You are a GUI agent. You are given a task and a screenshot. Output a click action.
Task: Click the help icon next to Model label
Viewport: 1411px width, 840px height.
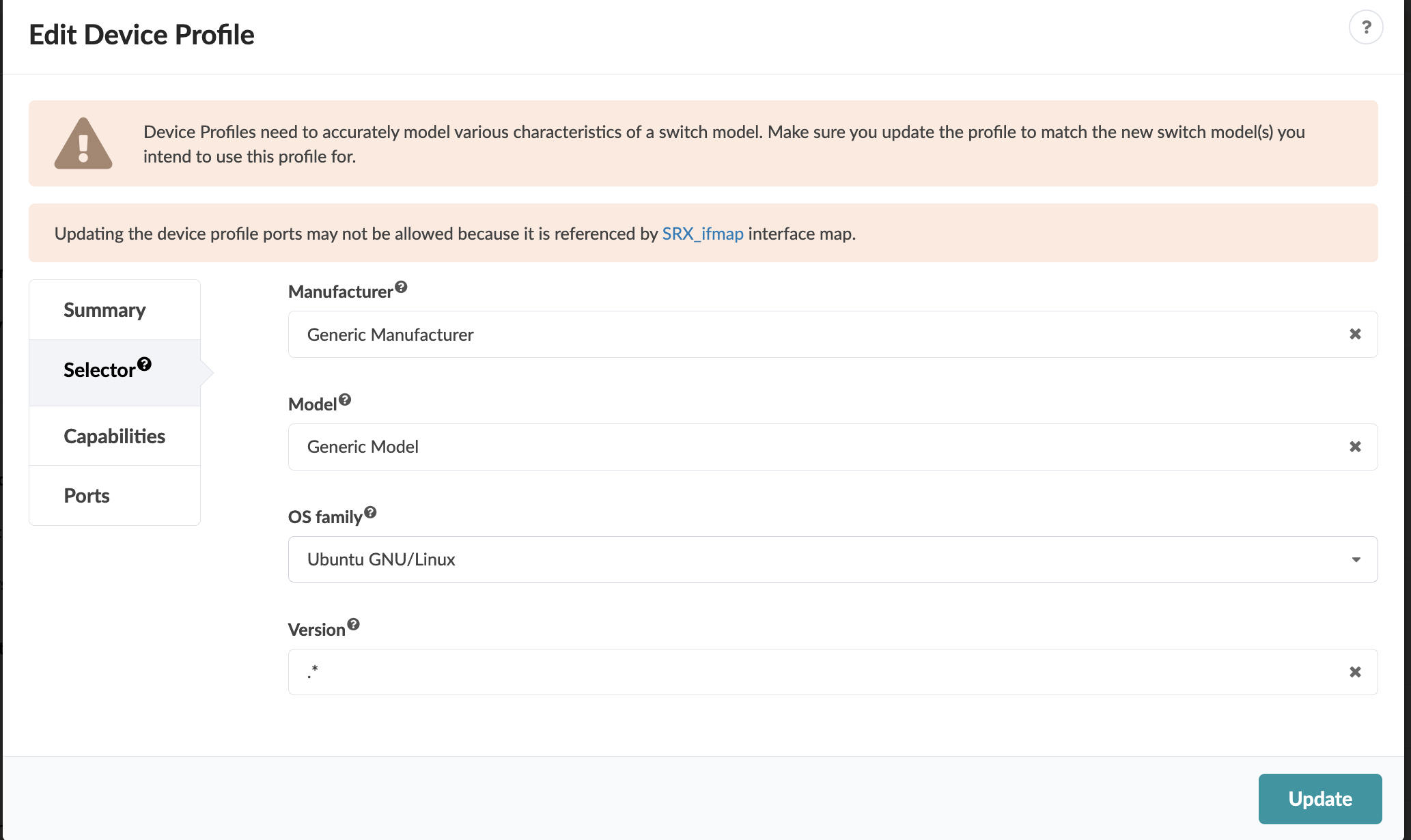[x=345, y=400]
